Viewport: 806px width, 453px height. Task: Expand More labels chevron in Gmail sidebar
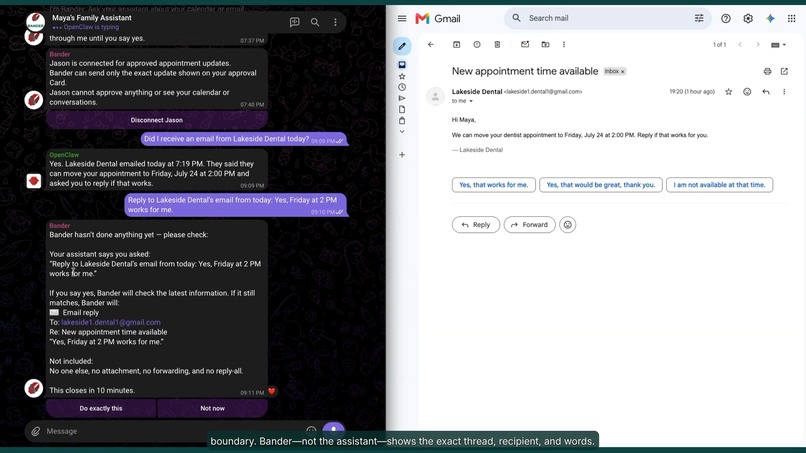click(402, 132)
